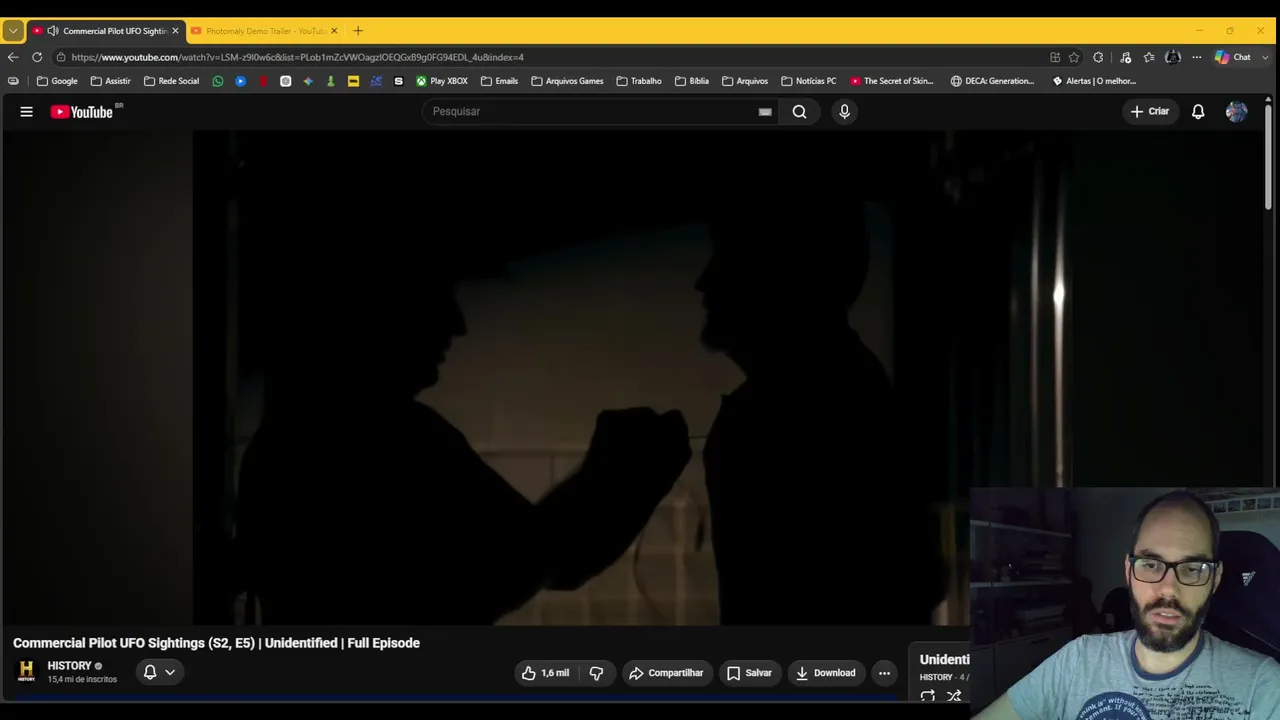Close the Commercial Pilot UFO tab
Image resolution: width=1280 pixels, height=720 pixels.
175,31
